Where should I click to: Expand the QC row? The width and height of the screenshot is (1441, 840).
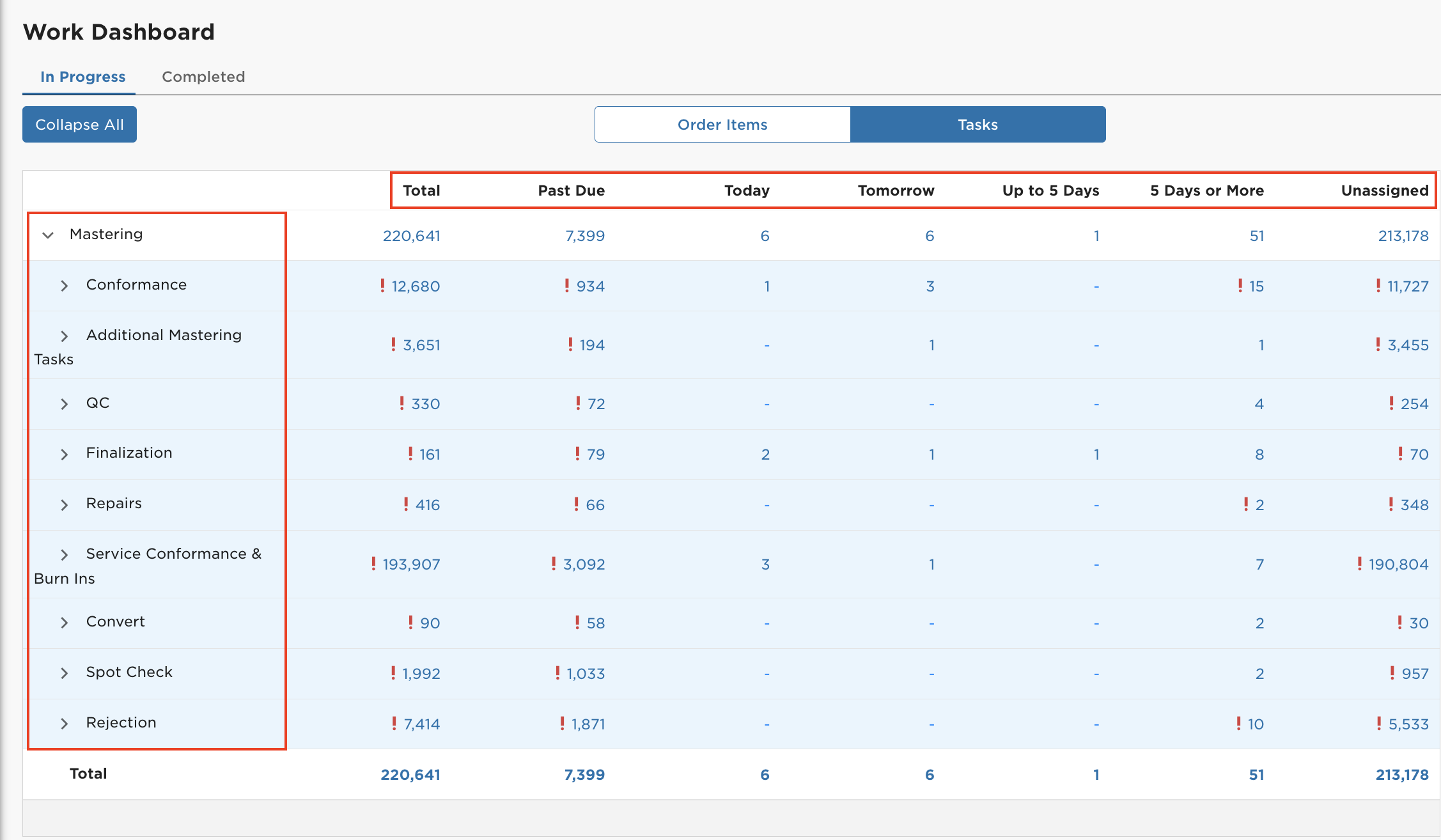pyautogui.click(x=64, y=404)
